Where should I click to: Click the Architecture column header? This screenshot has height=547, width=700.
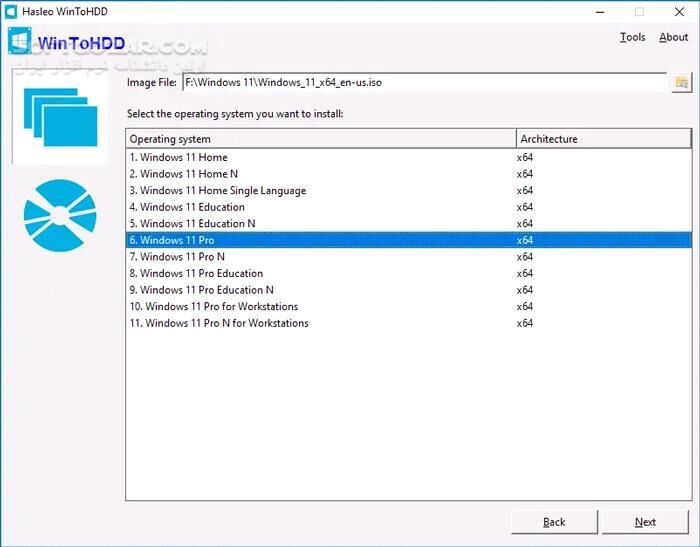pos(604,139)
